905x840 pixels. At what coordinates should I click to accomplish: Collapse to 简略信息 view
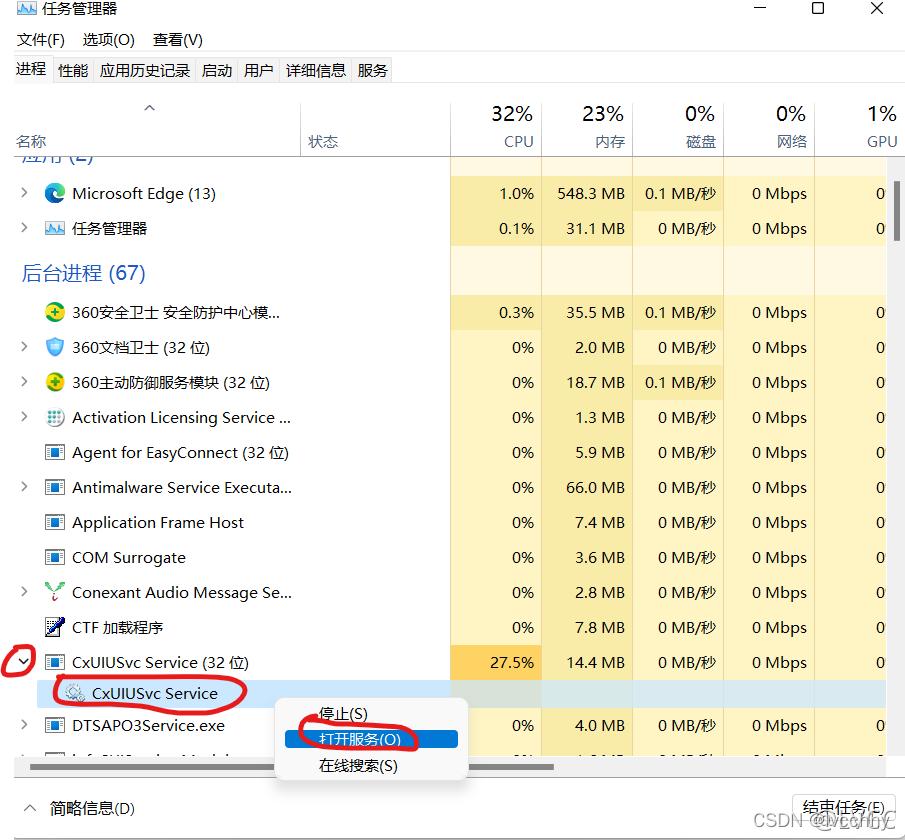[78, 808]
